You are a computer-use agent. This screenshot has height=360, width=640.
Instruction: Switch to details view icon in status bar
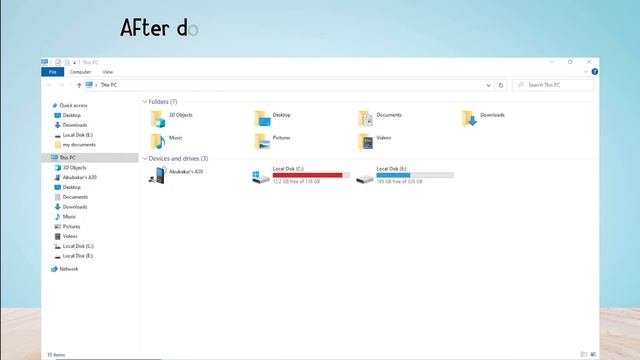click(x=584, y=354)
